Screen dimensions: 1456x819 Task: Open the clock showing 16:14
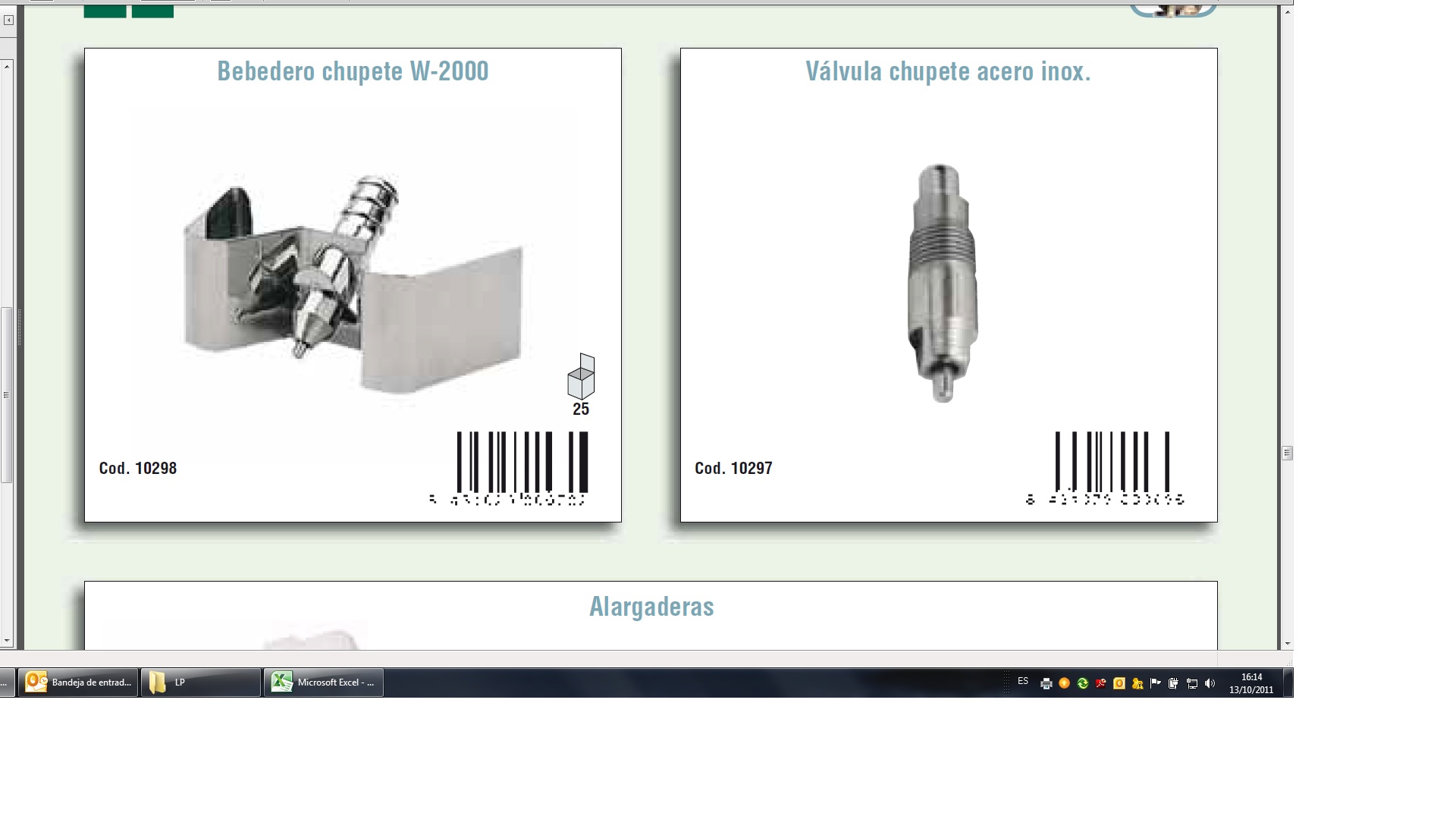click(1251, 683)
